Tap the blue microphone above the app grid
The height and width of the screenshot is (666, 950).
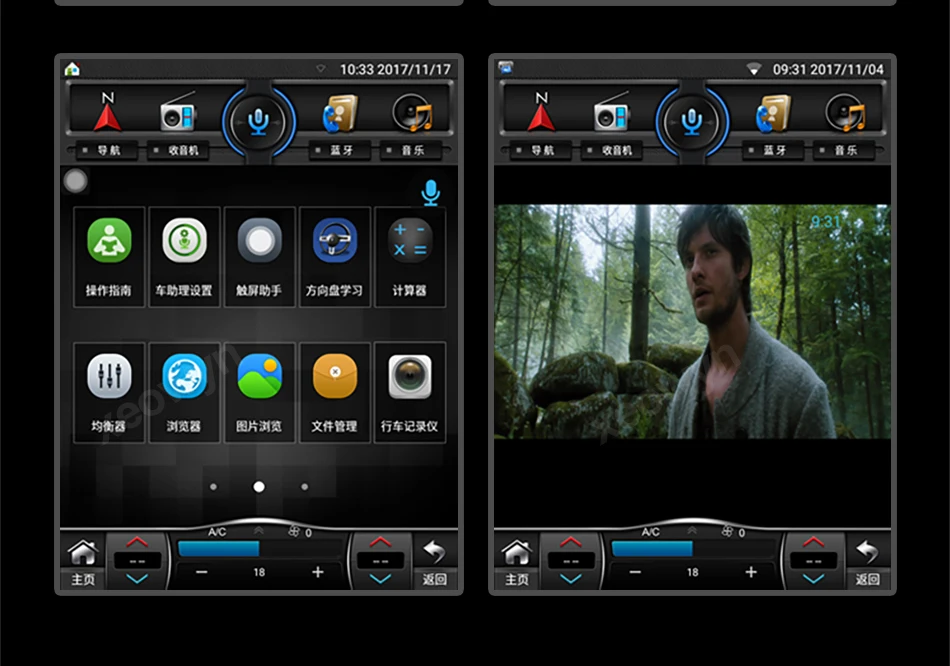[x=431, y=193]
